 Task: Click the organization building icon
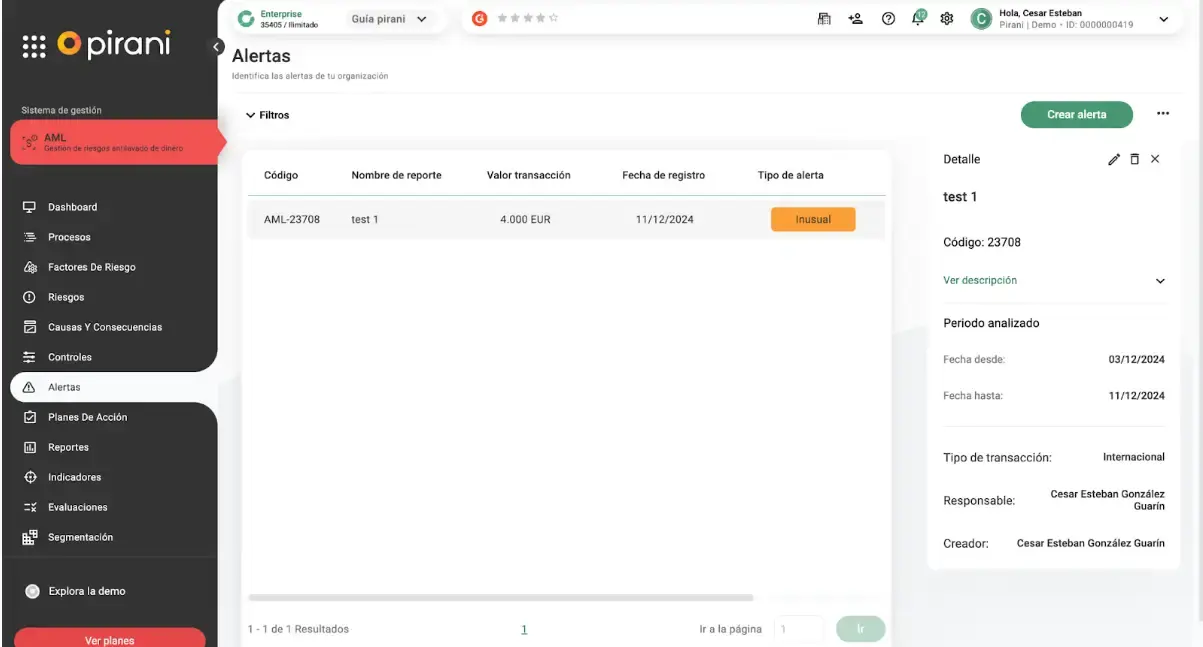click(825, 19)
